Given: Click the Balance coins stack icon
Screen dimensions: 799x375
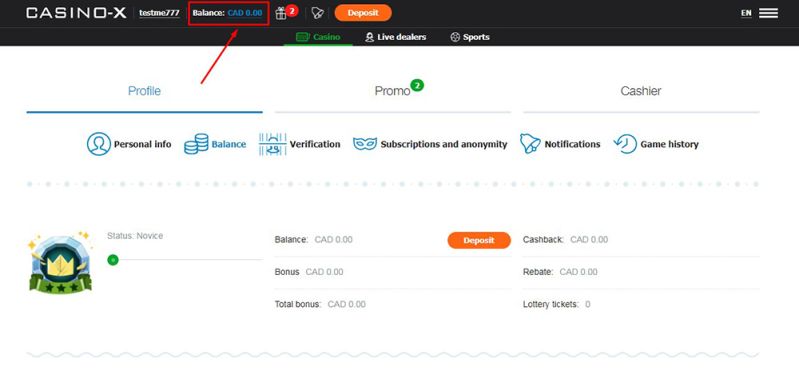Looking at the screenshot, I should 196,144.
